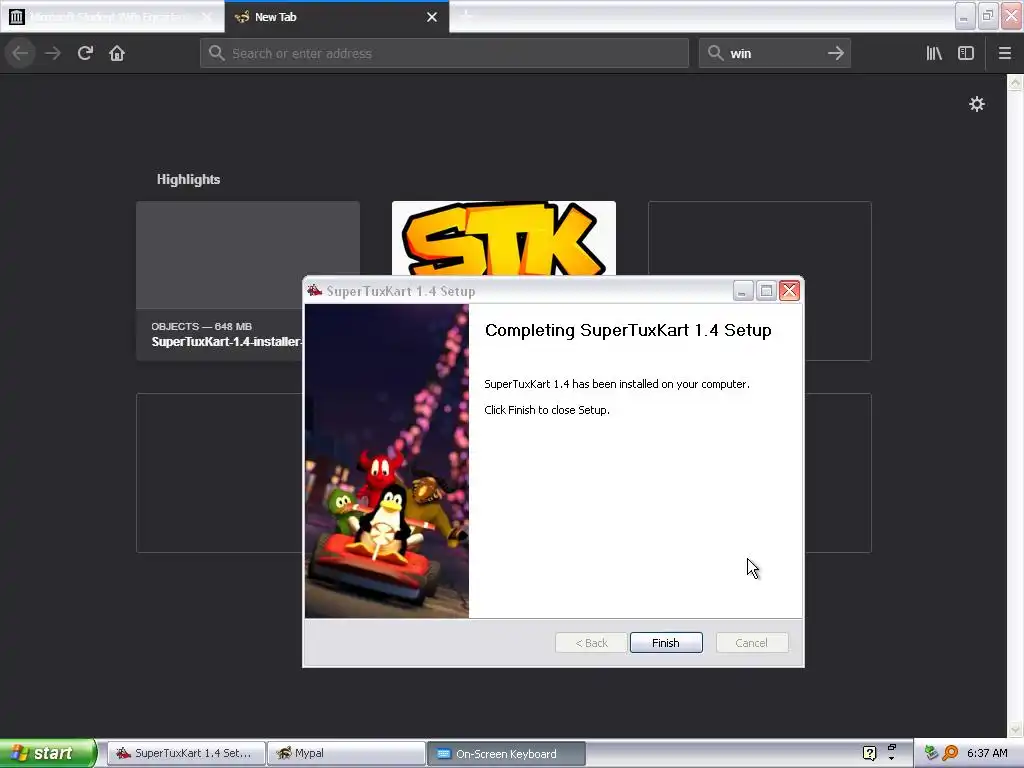Click the Search or enter address field
1024x768 pixels.
click(444, 54)
